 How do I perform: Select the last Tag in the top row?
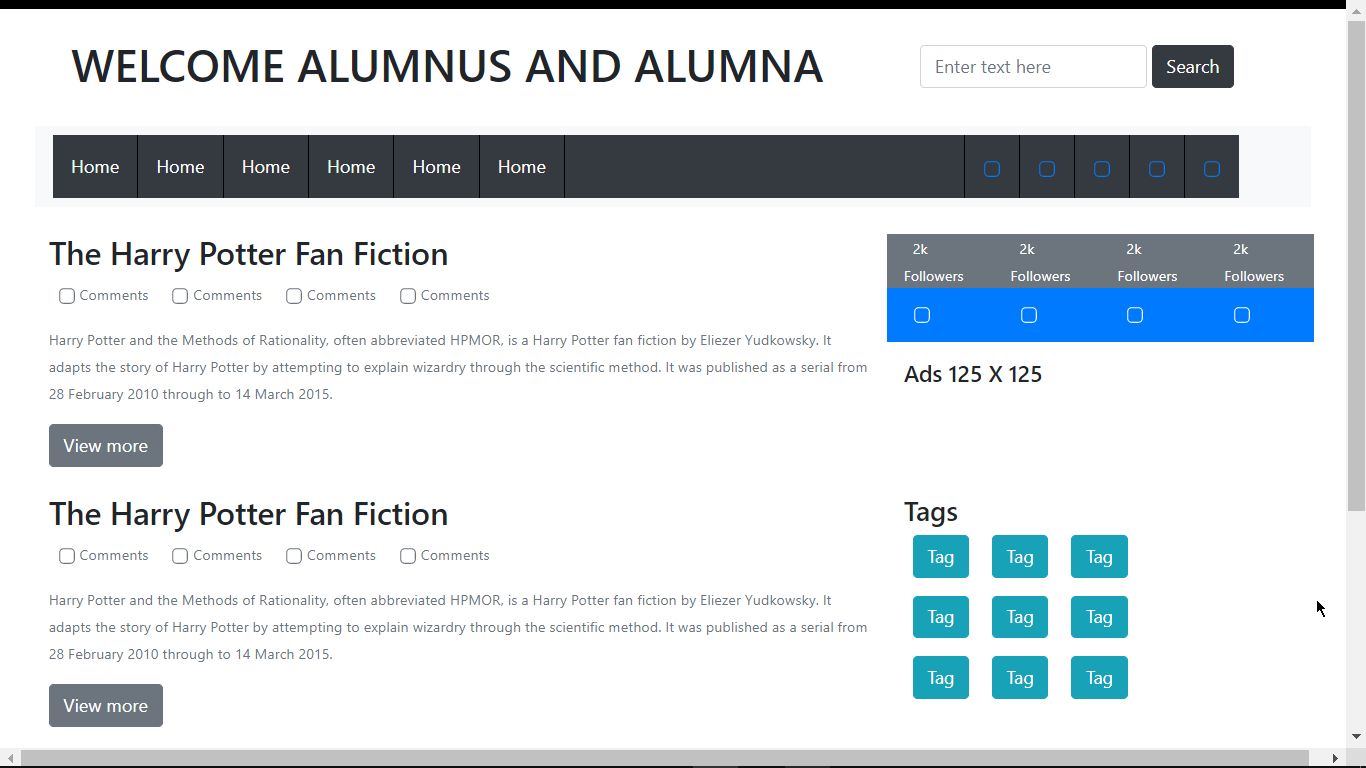1099,557
